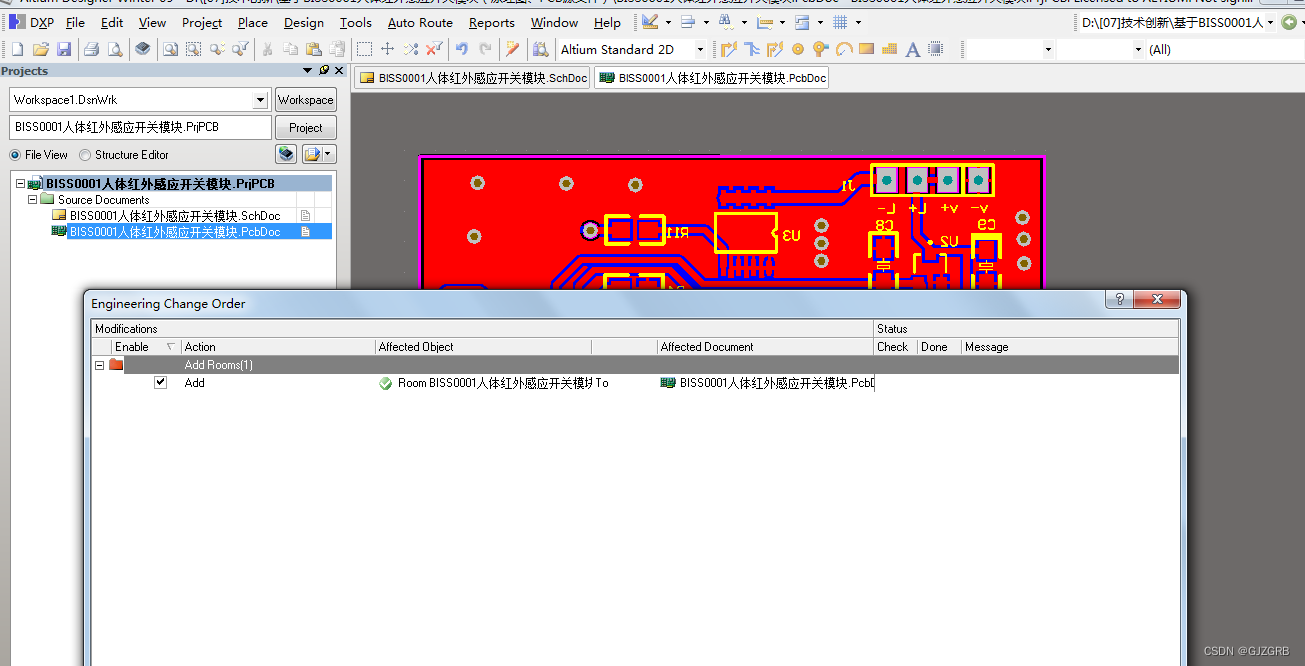Open the File menu
This screenshot has height=666, width=1305.
click(x=75, y=22)
